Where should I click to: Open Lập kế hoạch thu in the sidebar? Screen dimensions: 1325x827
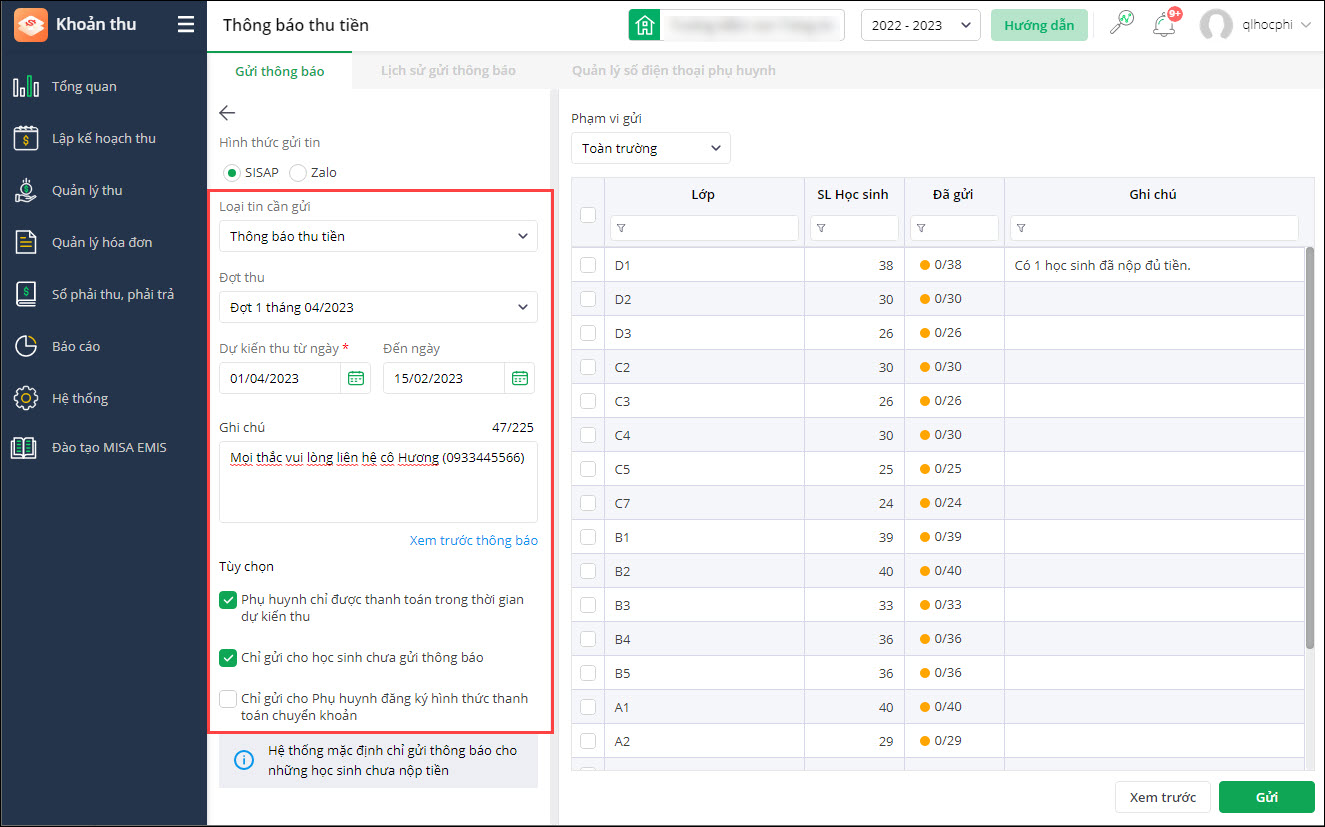coord(104,138)
